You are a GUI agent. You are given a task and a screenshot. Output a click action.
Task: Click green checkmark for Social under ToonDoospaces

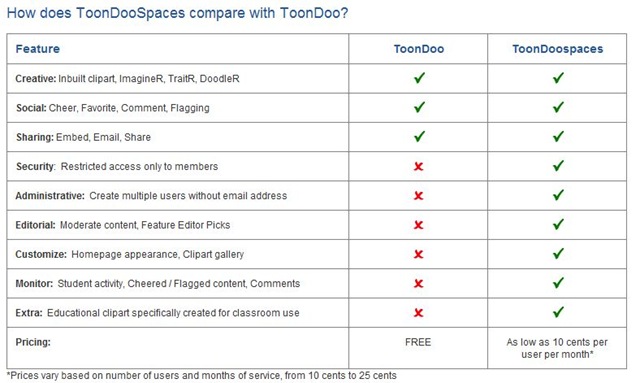point(558,107)
